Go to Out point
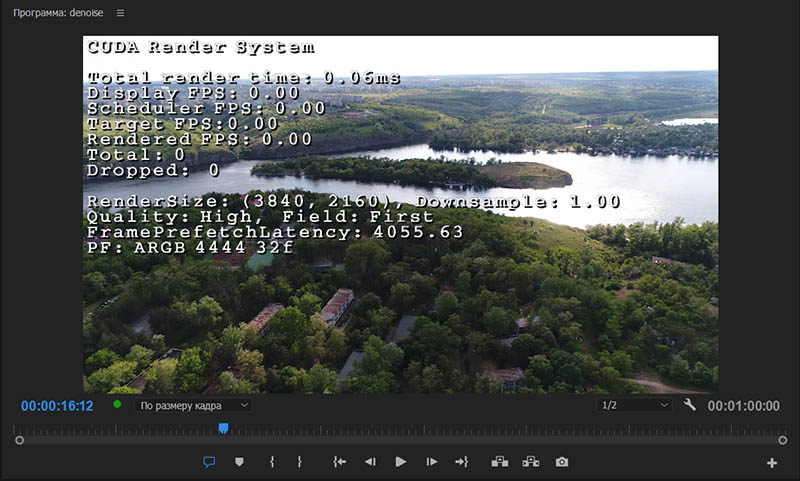800x481 pixels. (x=462, y=462)
